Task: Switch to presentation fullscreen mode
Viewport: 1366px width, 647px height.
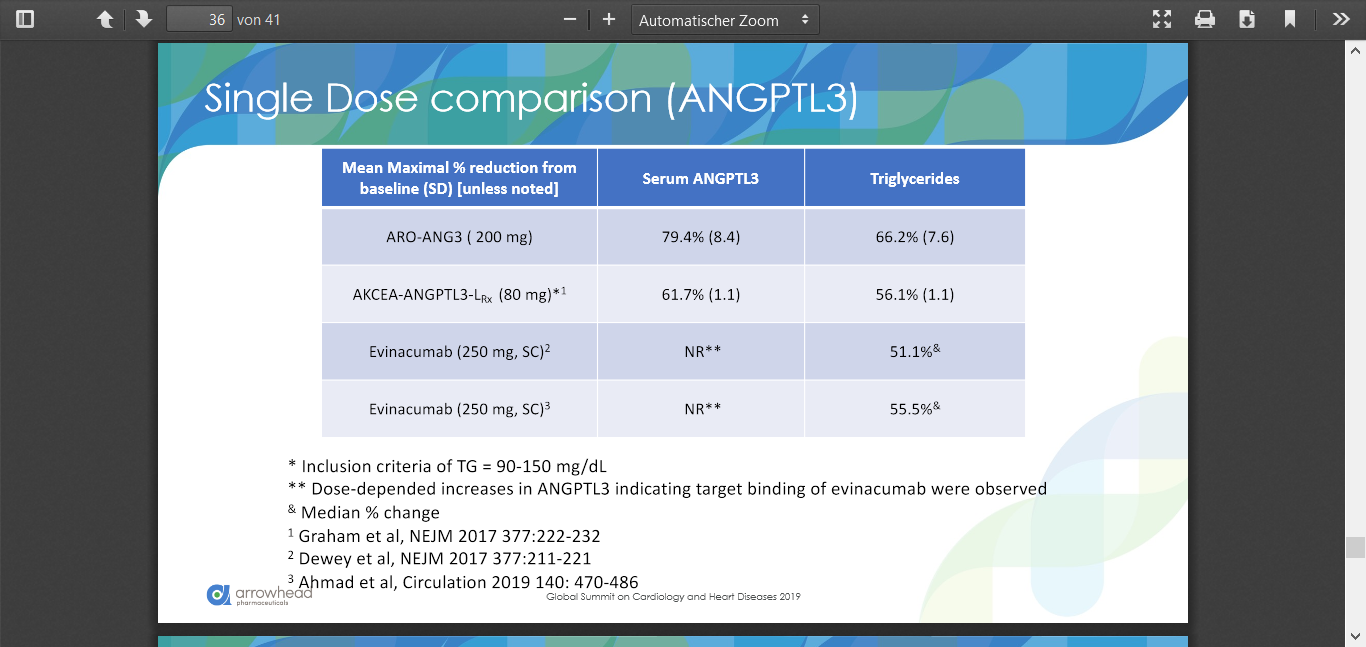Action: click(1161, 19)
